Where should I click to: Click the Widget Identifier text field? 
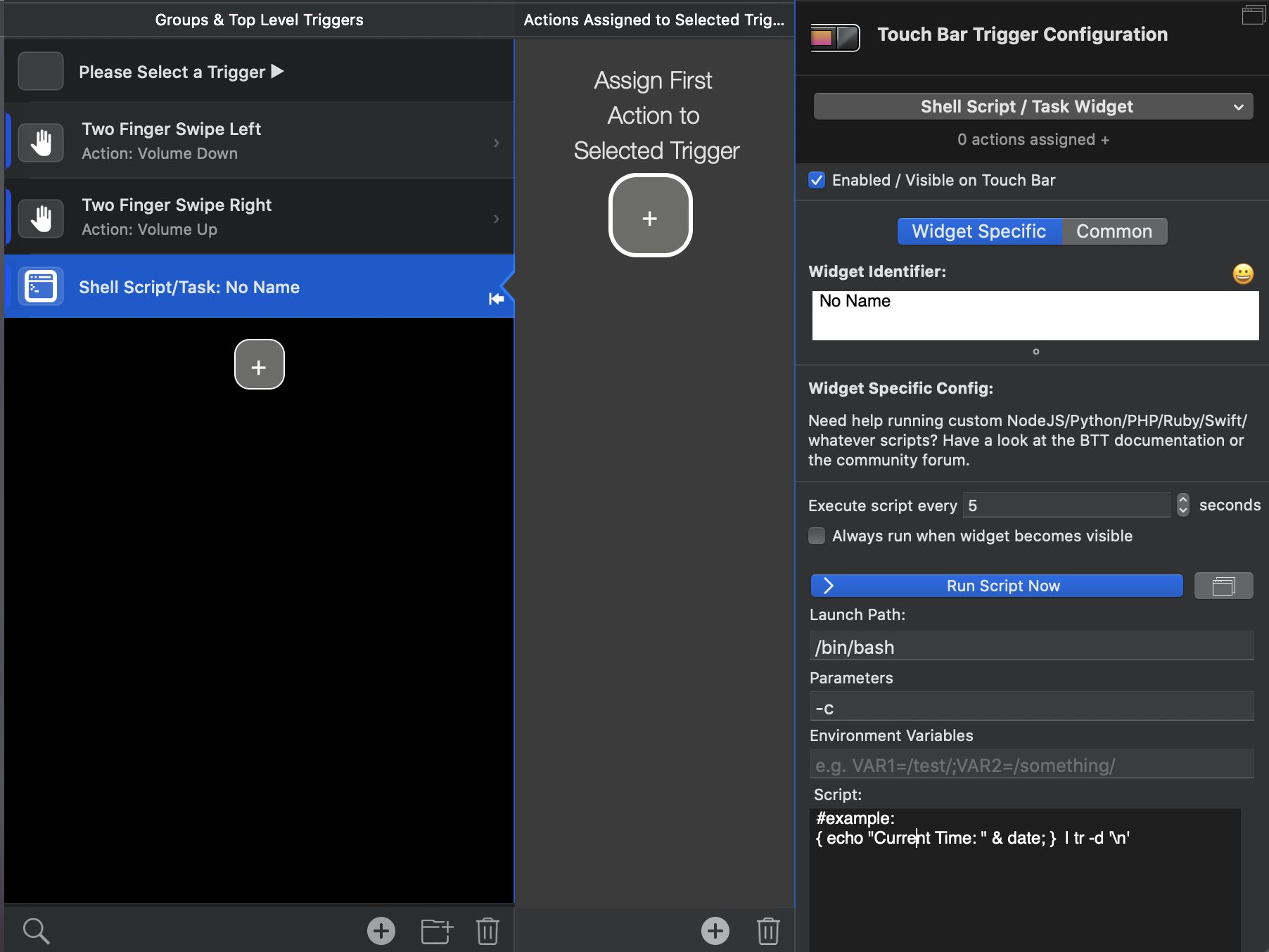[x=1035, y=316]
